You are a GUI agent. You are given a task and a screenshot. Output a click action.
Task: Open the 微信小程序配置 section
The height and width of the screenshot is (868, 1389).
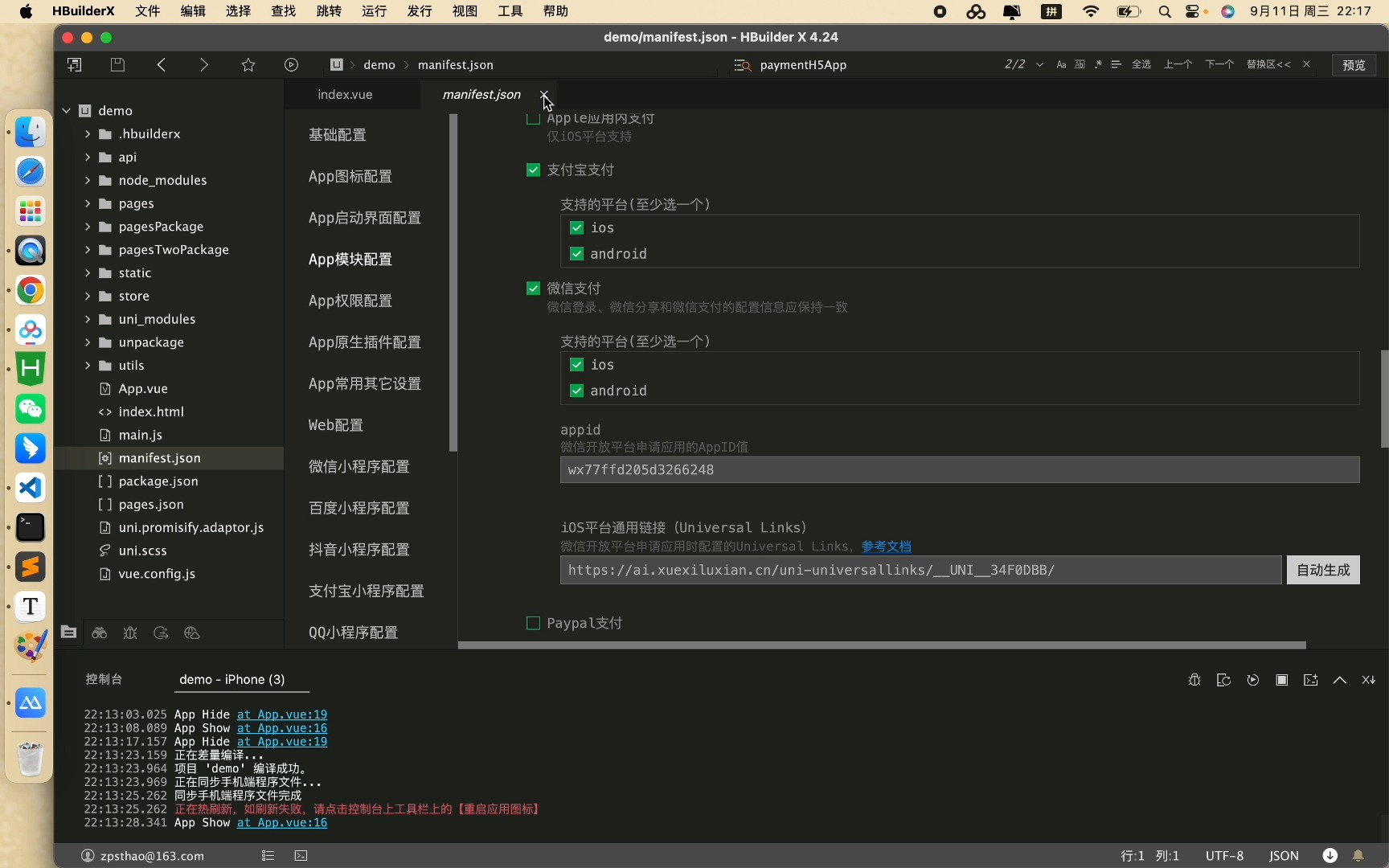pos(359,467)
